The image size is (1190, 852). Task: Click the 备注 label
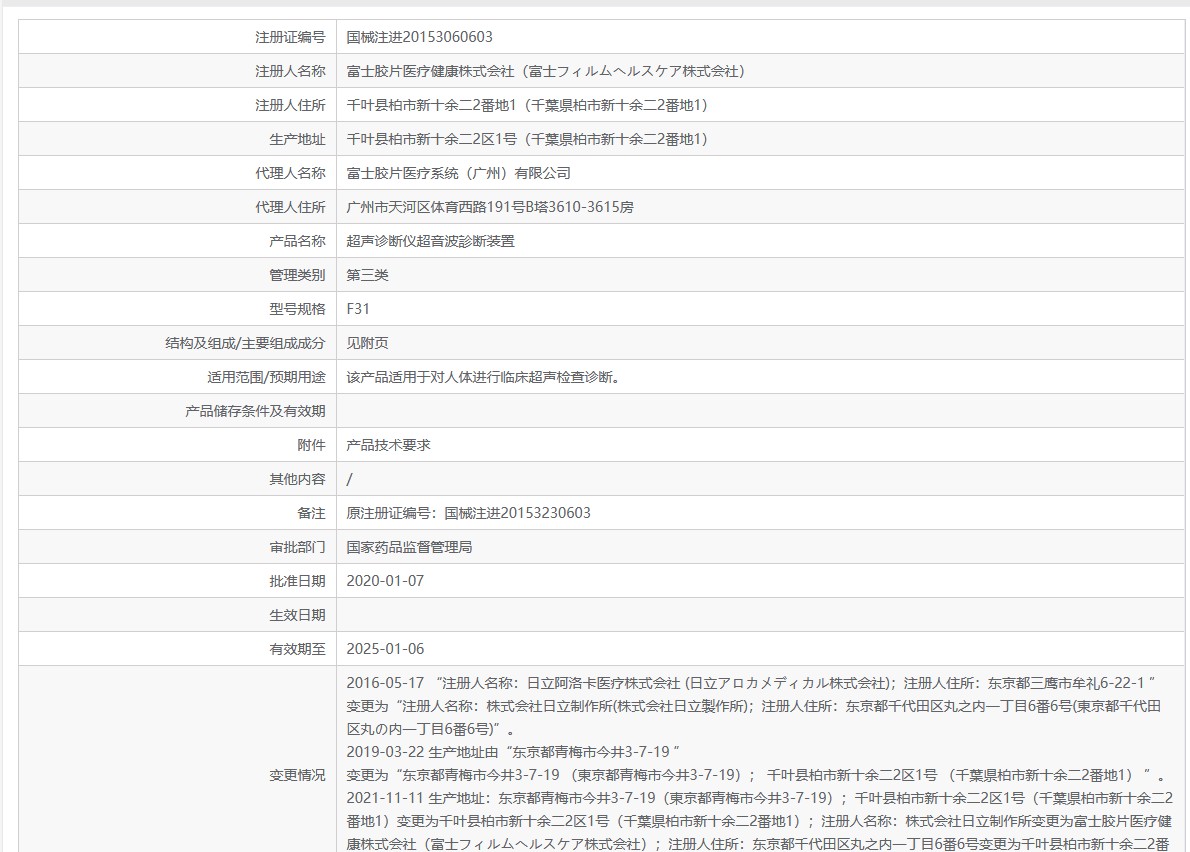click(311, 514)
